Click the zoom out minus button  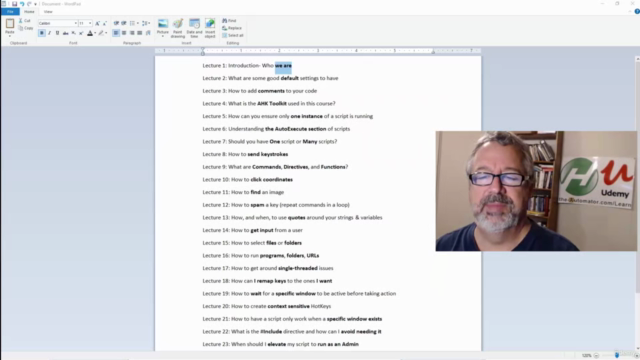click(596, 356)
